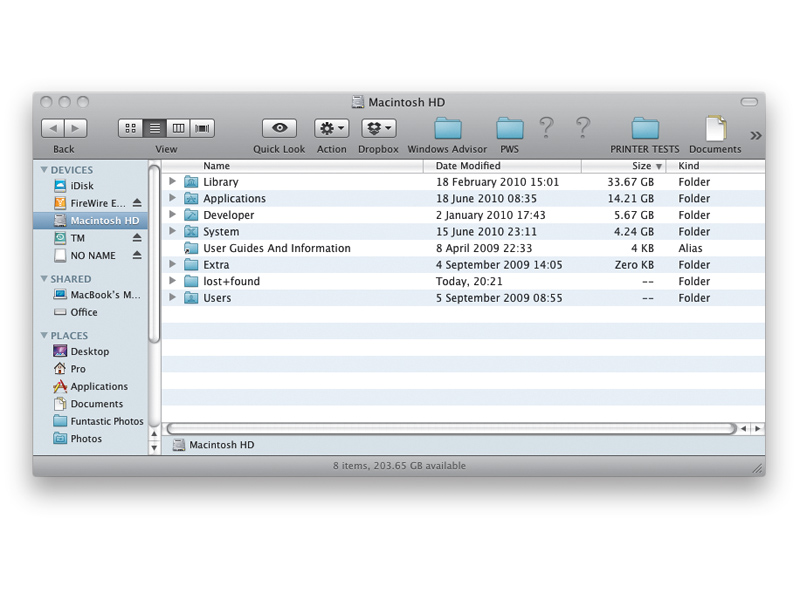Click the horizontal scroll right arrow
This screenshot has width=800, height=600.
pyautogui.click(x=758, y=429)
